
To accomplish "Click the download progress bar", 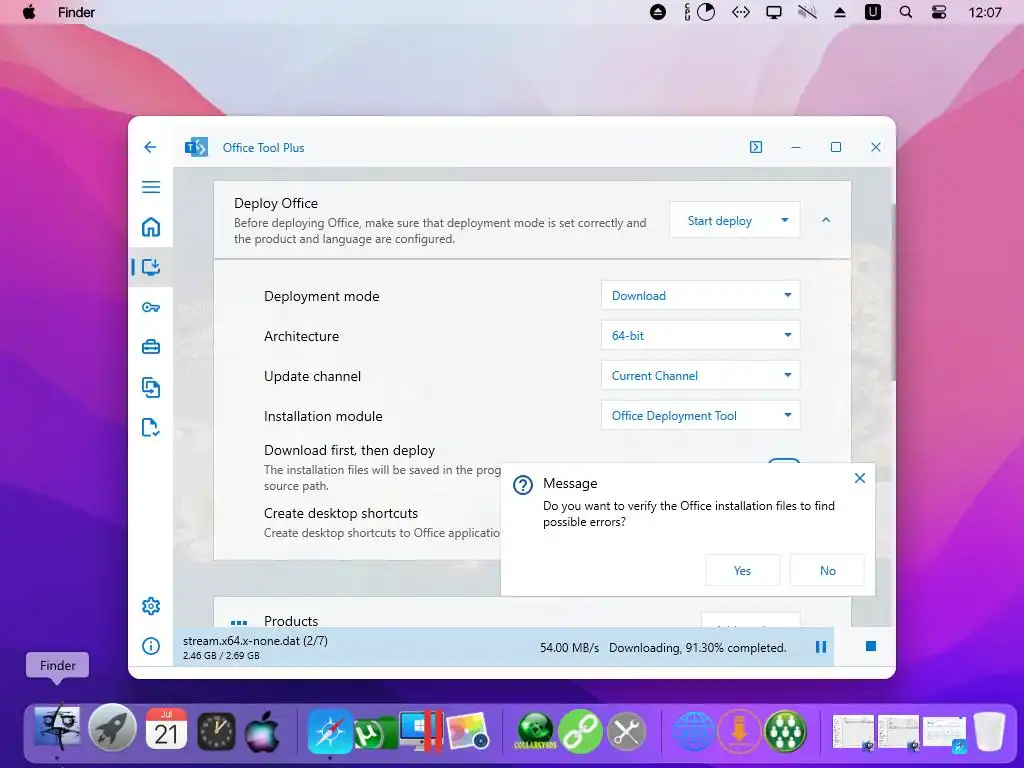I will (503, 647).
